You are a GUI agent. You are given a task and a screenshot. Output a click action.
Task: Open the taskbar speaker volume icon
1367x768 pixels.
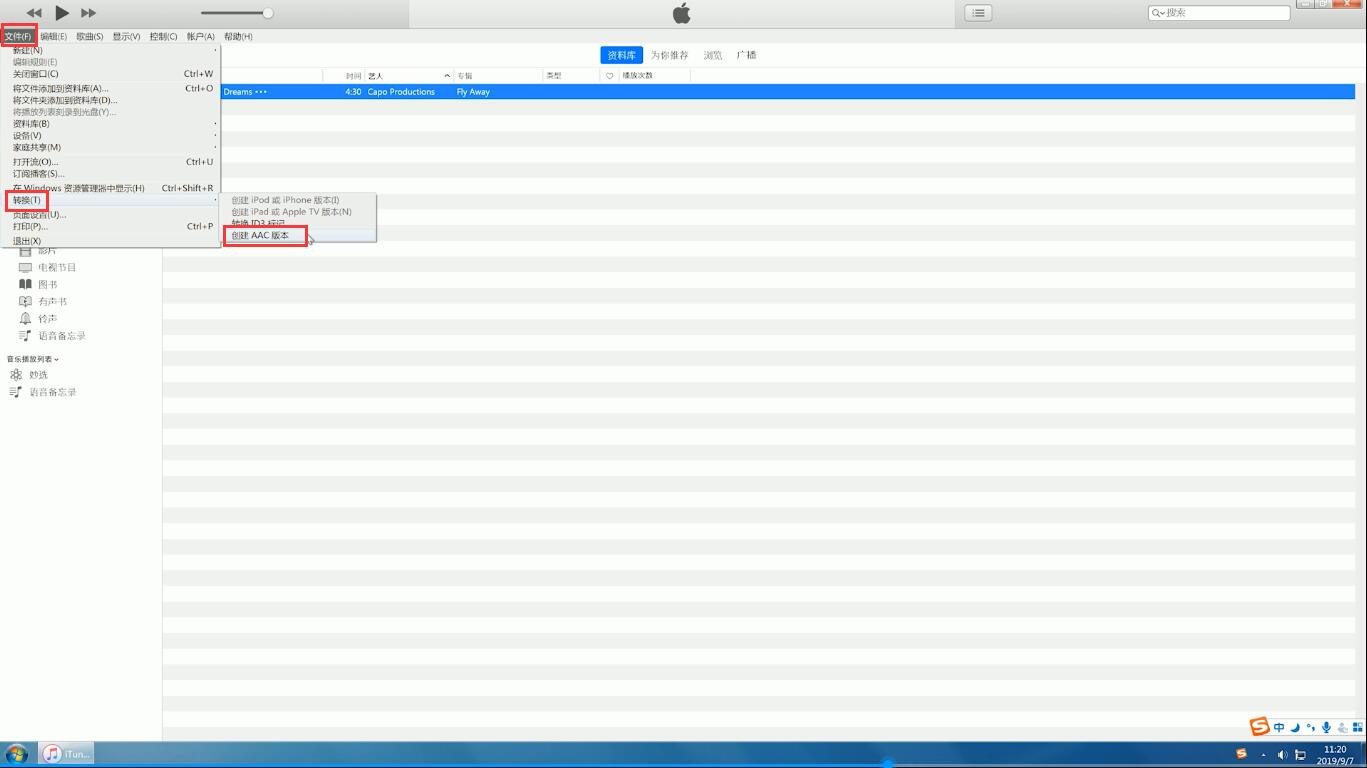1283,755
